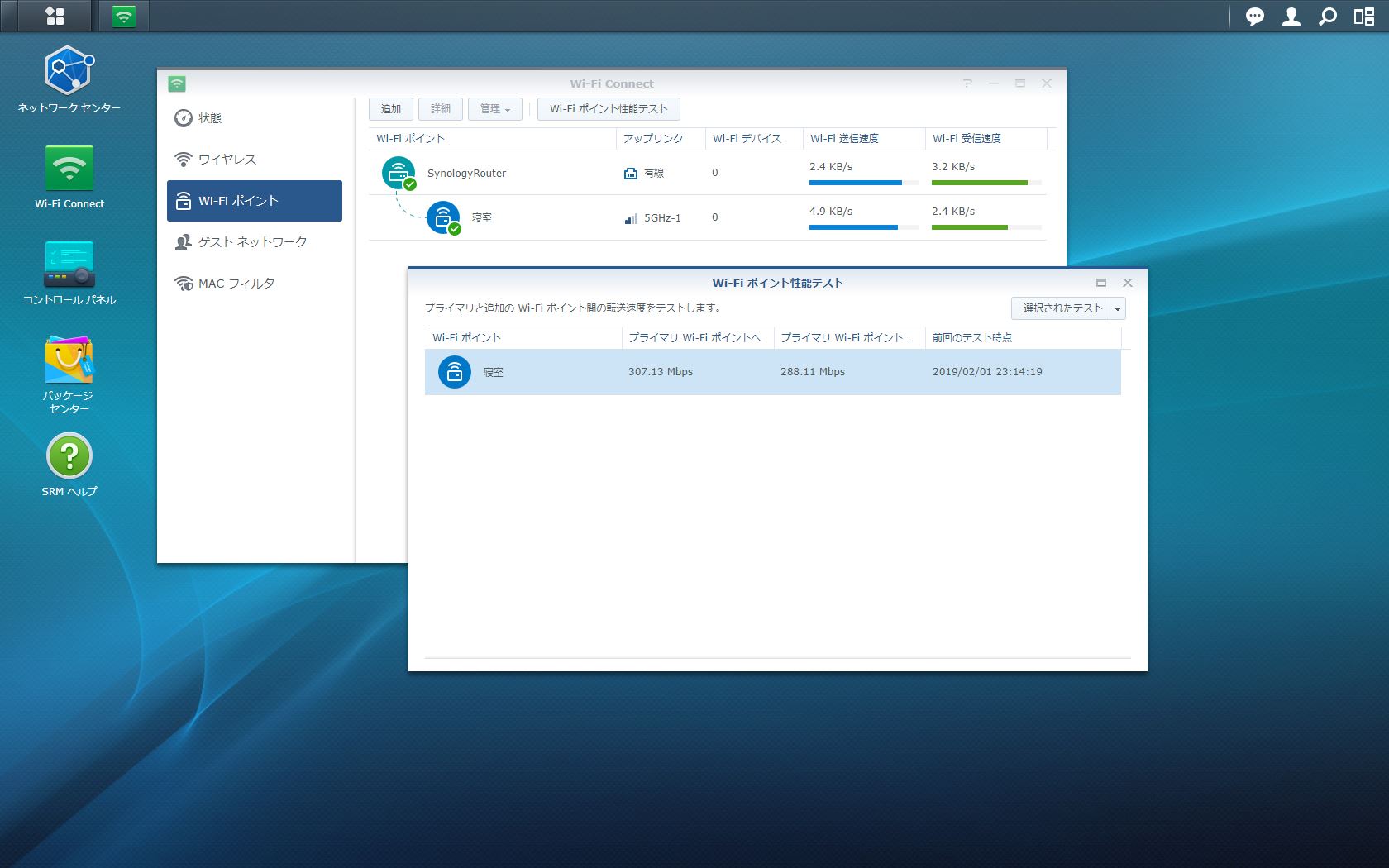1389x868 pixels.
Task: Open user account options icon
Action: pyautogui.click(x=1291, y=17)
